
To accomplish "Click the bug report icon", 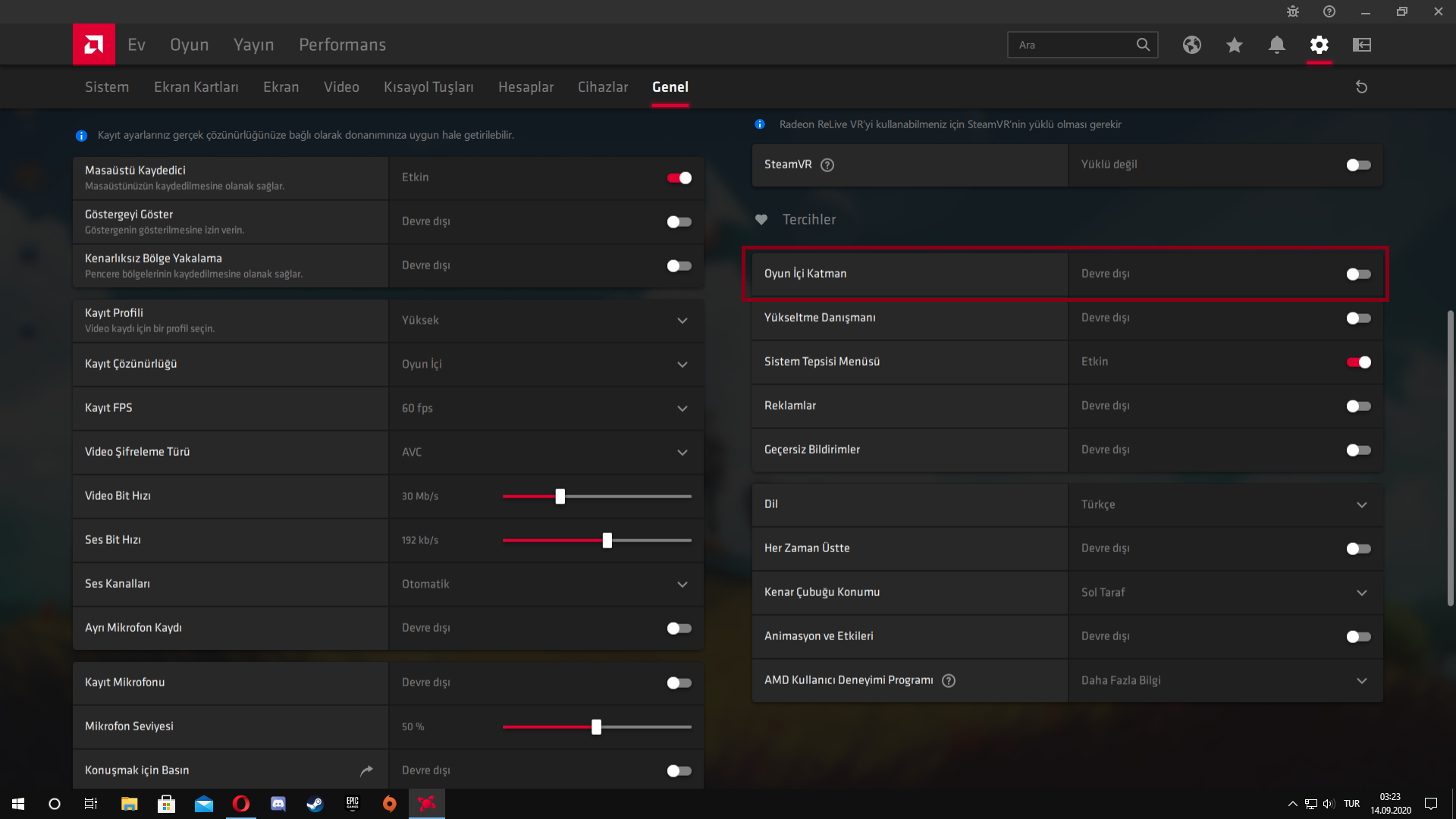I will (x=1292, y=11).
